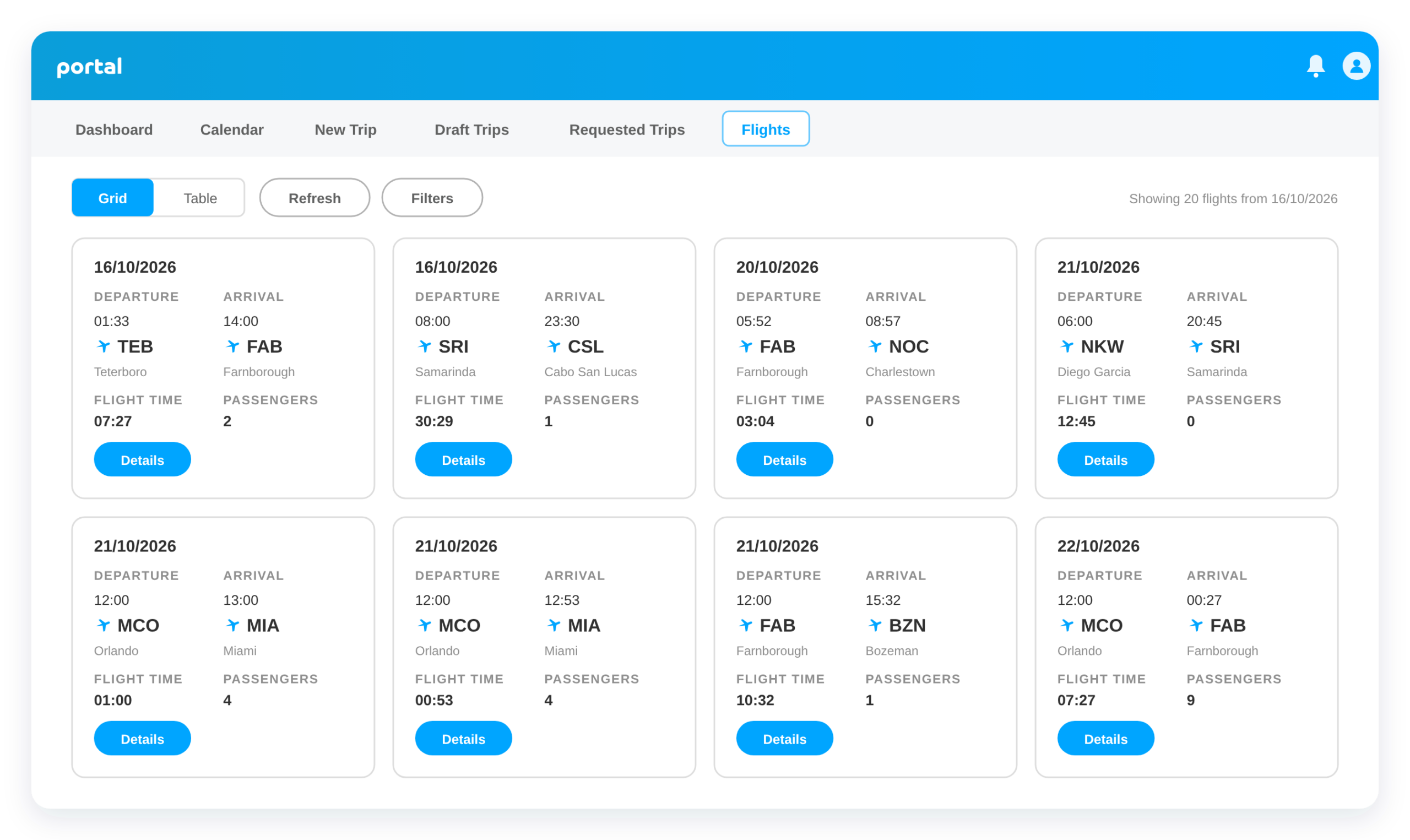Open the Requested Trips tab
Viewport: 1410px width, 840px height.
[x=626, y=129]
